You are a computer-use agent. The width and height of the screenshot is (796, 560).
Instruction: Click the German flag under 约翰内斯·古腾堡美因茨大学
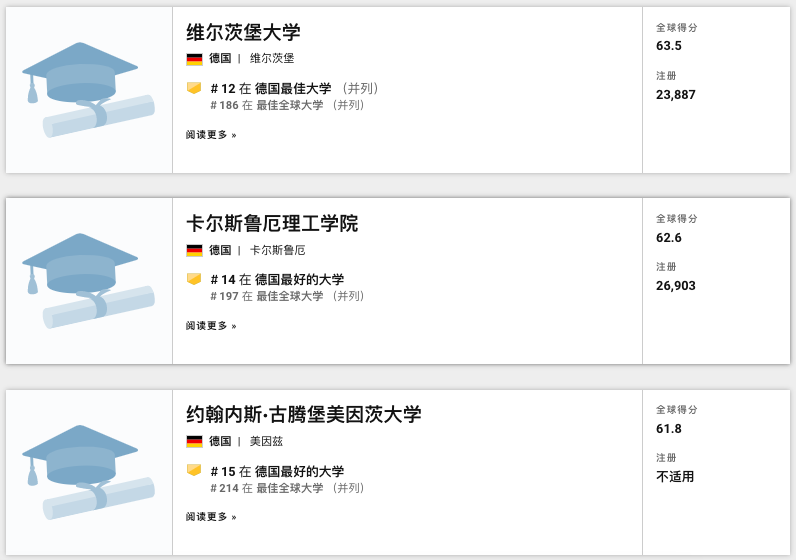coord(194,442)
